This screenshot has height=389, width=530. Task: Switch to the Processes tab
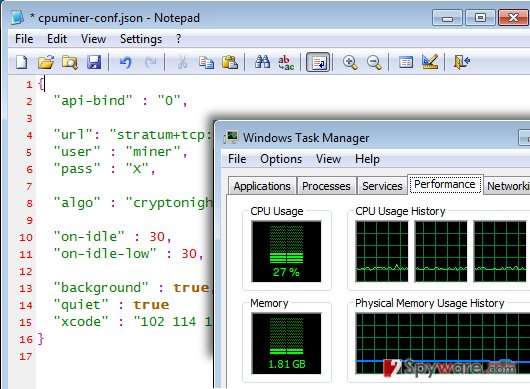coord(326,186)
